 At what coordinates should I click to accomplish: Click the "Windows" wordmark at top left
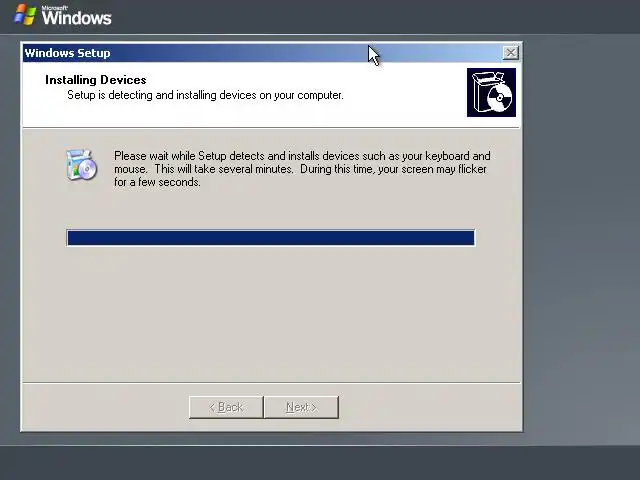click(76, 18)
